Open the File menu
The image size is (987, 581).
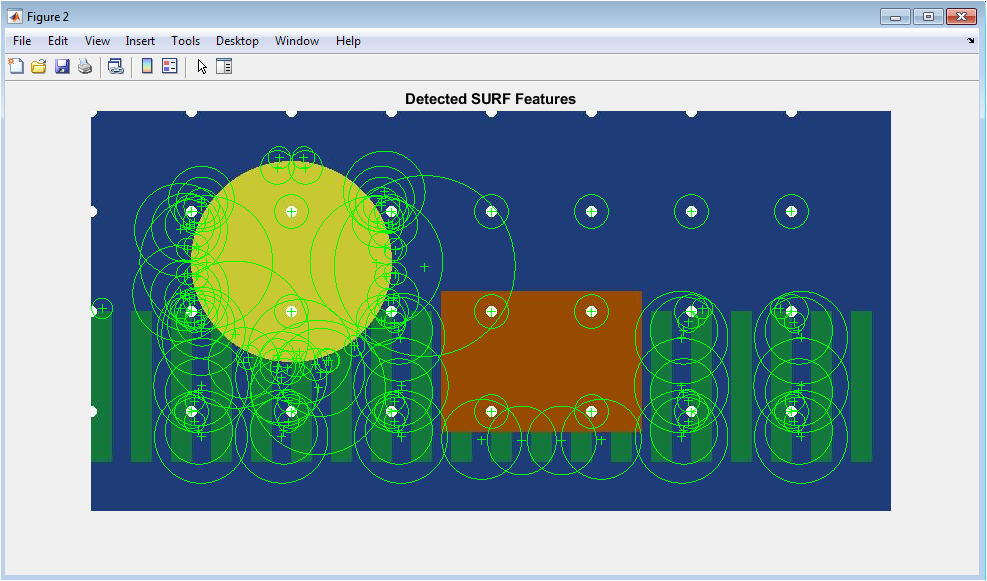pos(22,41)
